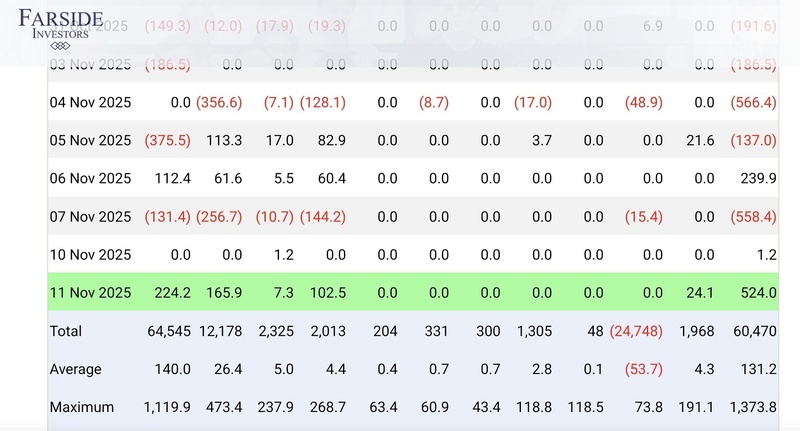Click the 26.4 cell
Screen dimensions: 800x431
point(228,369)
